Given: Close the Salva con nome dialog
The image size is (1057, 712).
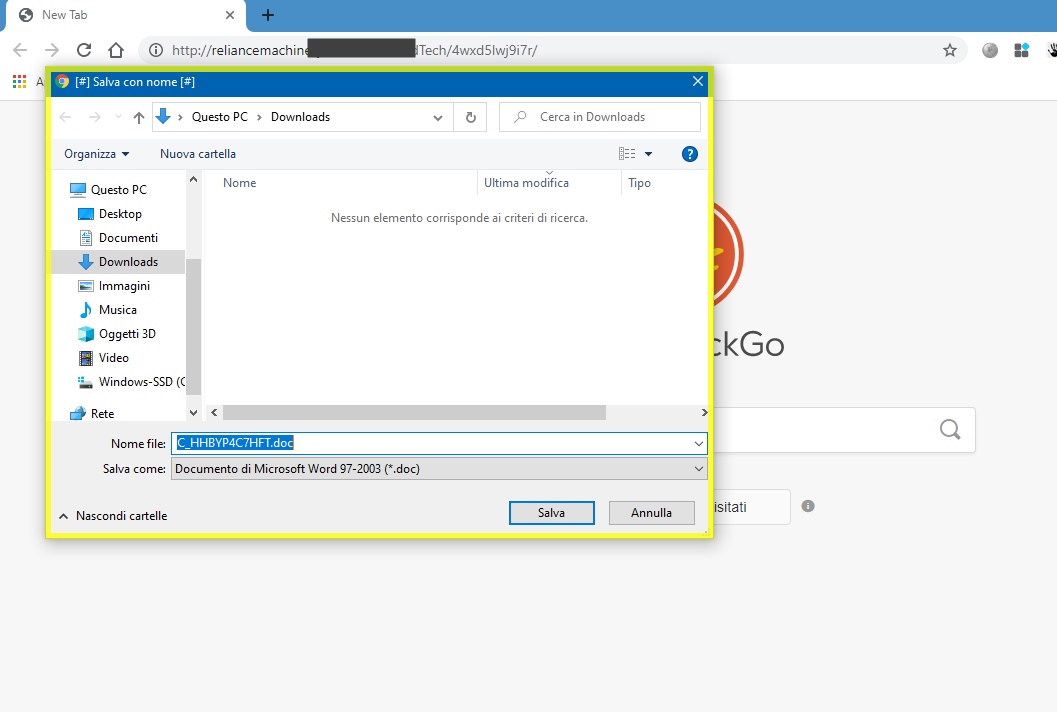Looking at the screenshot, I should tap(698, 82).
